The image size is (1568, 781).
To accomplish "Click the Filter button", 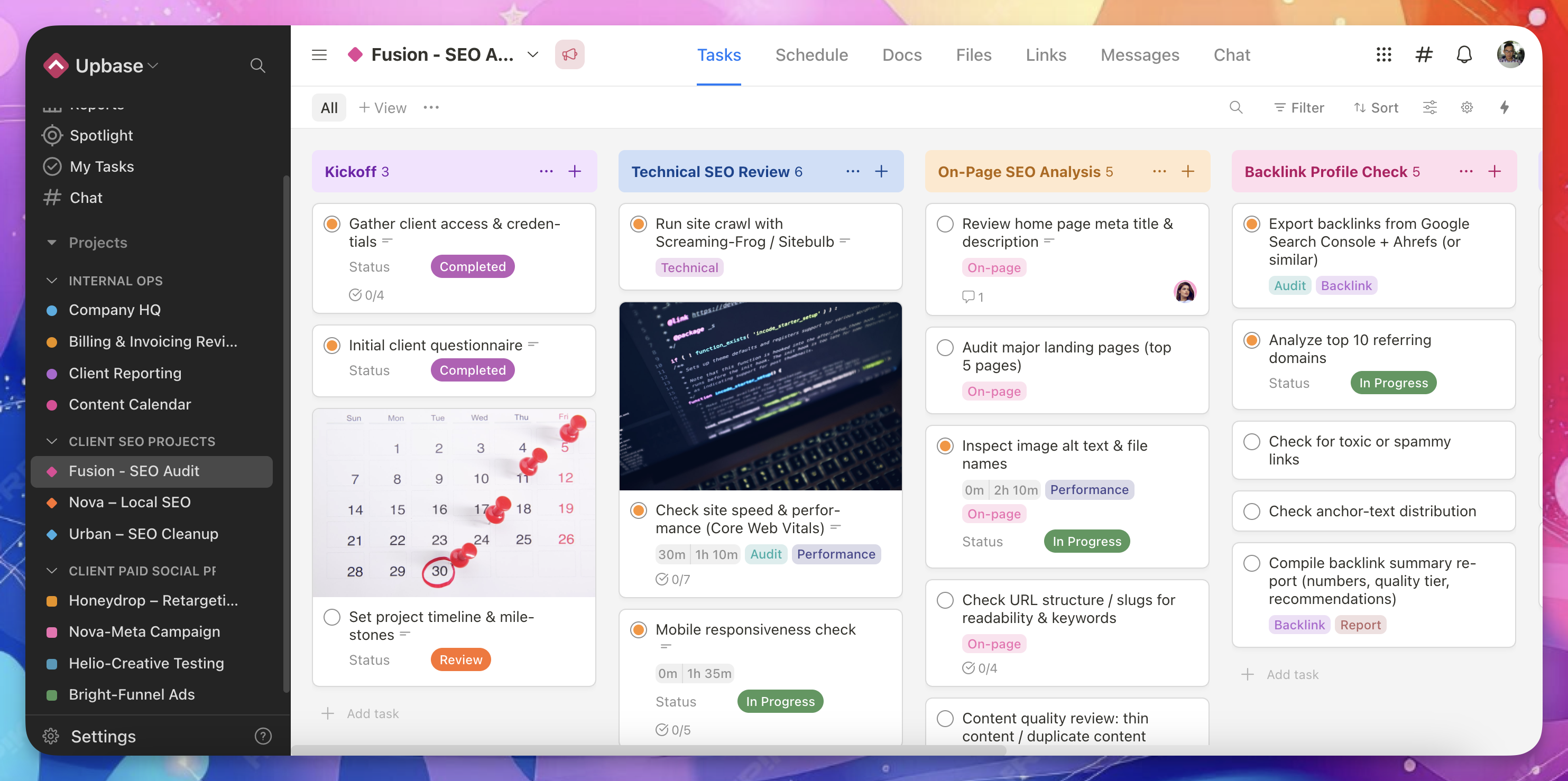I will 1299,108.
